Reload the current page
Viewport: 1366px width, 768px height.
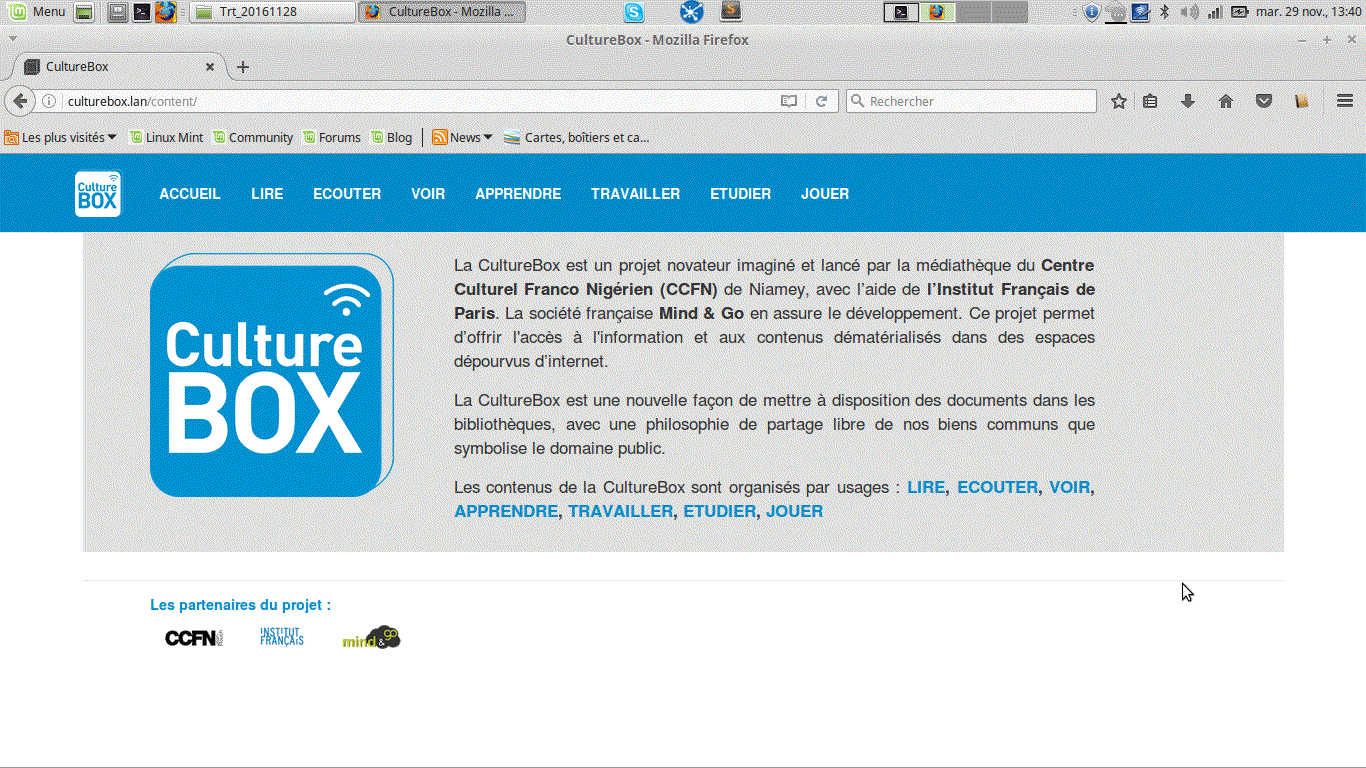click(x=821, y=101)
